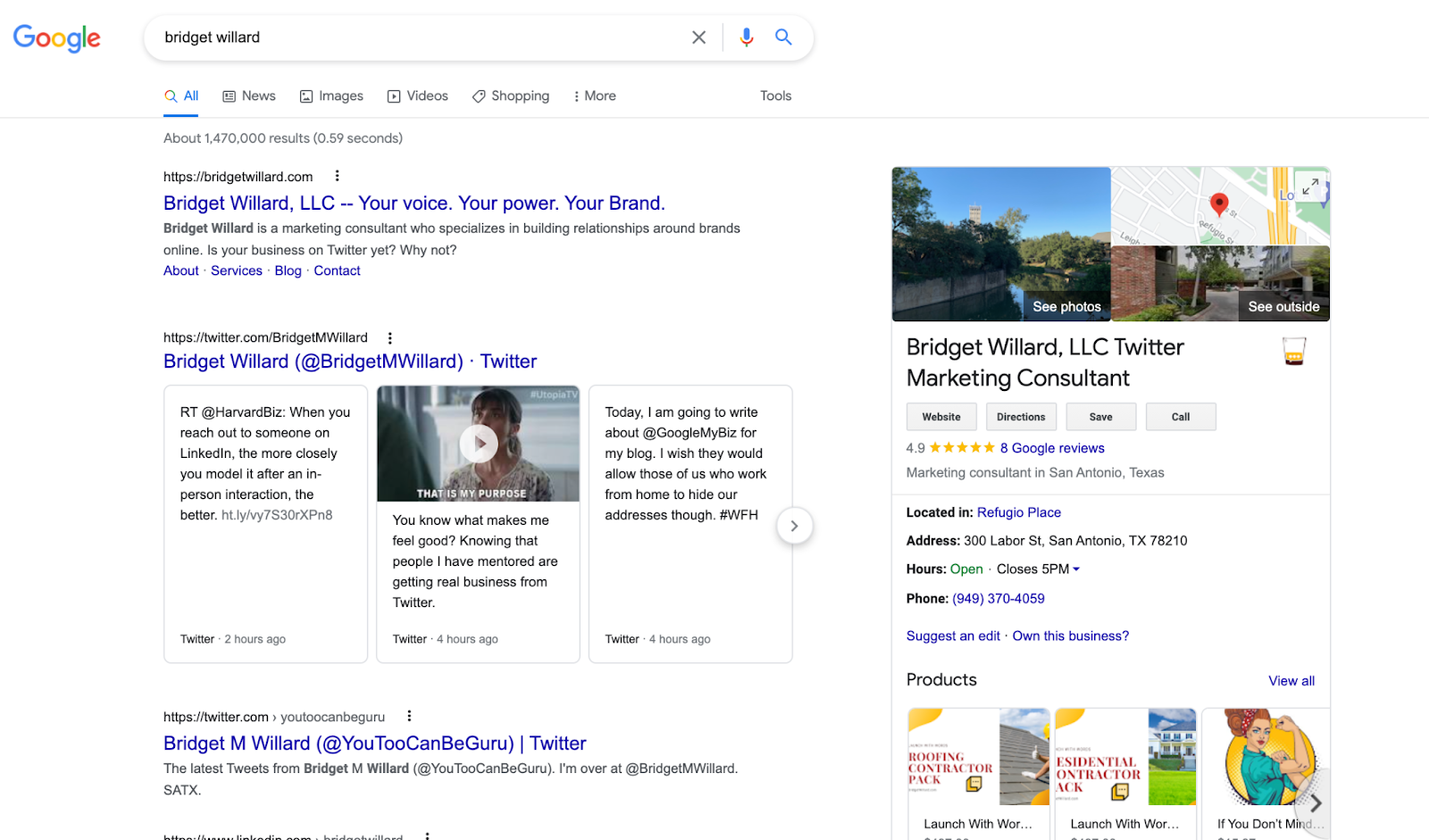Viewport: 1429px width, 840px height.
Task: Open the Services sitelink
Action: coord(237,270)
